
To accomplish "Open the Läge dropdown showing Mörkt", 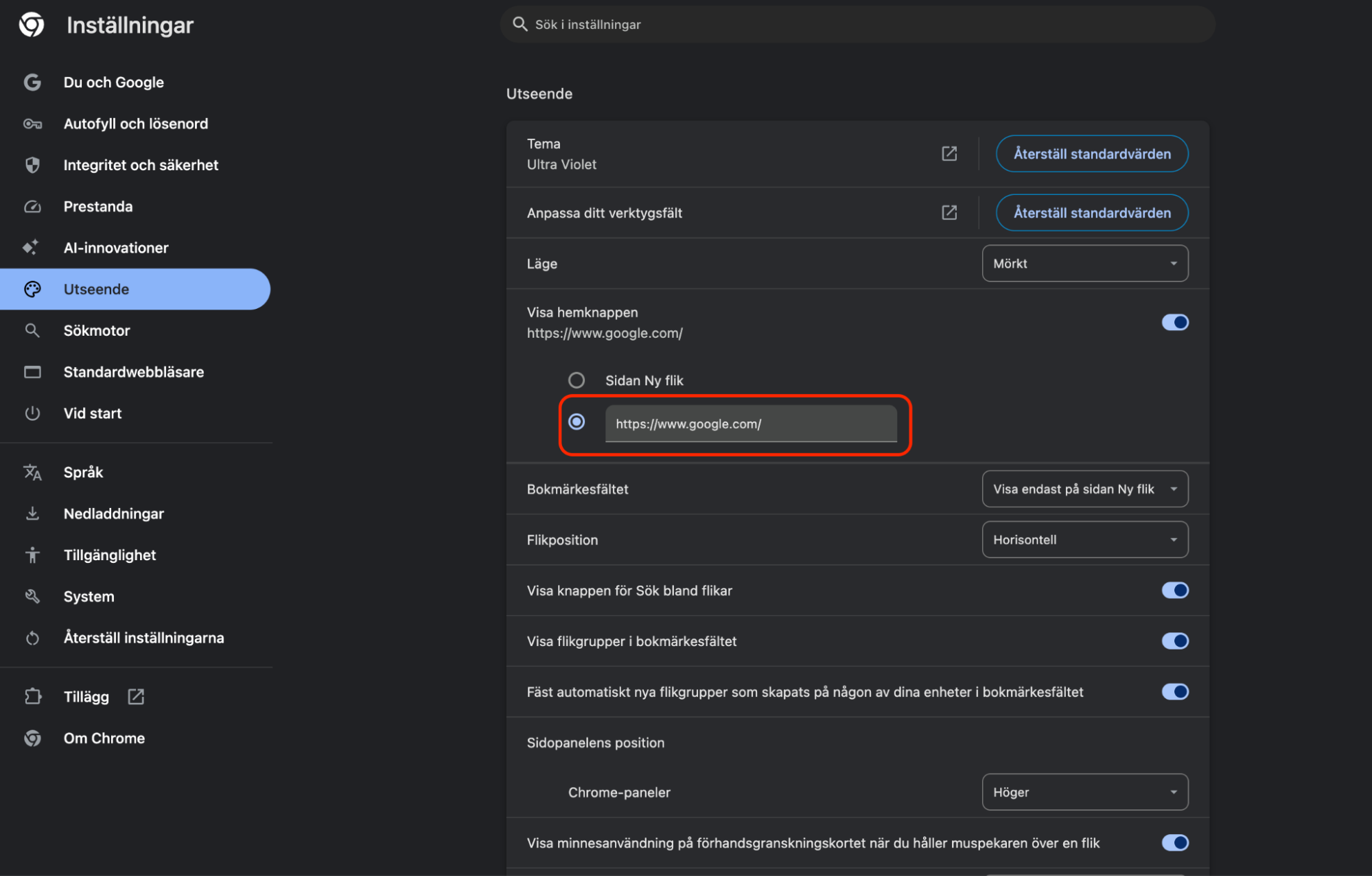I will pos(1085,264).
